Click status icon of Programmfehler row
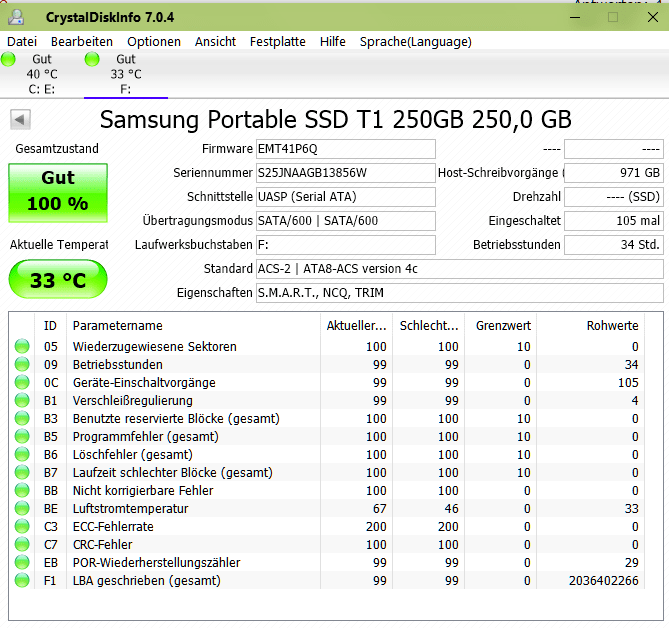Viewport: 669px width, 628px height. [x=22, y=436]
